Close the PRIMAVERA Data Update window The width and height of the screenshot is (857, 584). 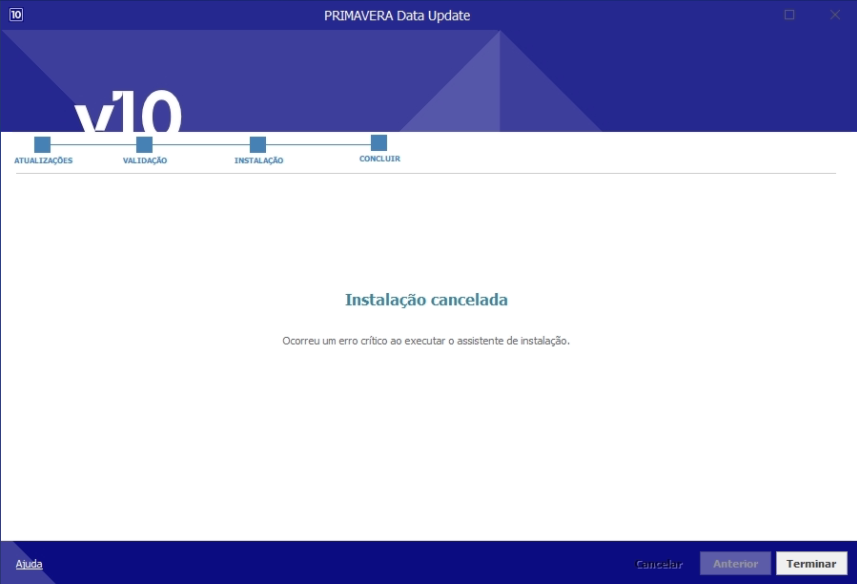tap(835, 15)
